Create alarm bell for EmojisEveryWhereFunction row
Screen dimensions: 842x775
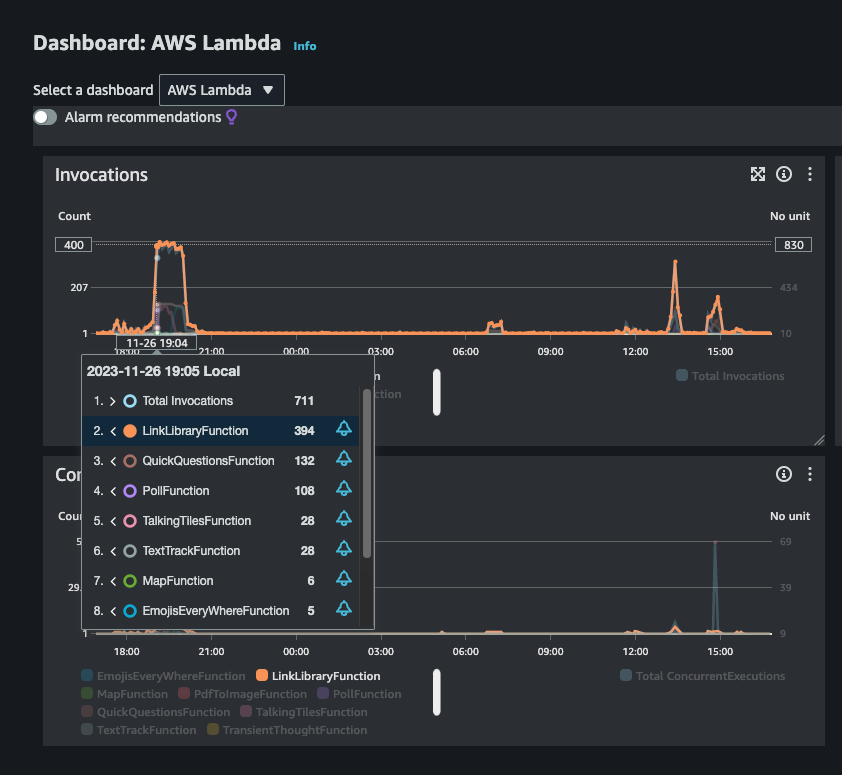pos(344,609)
